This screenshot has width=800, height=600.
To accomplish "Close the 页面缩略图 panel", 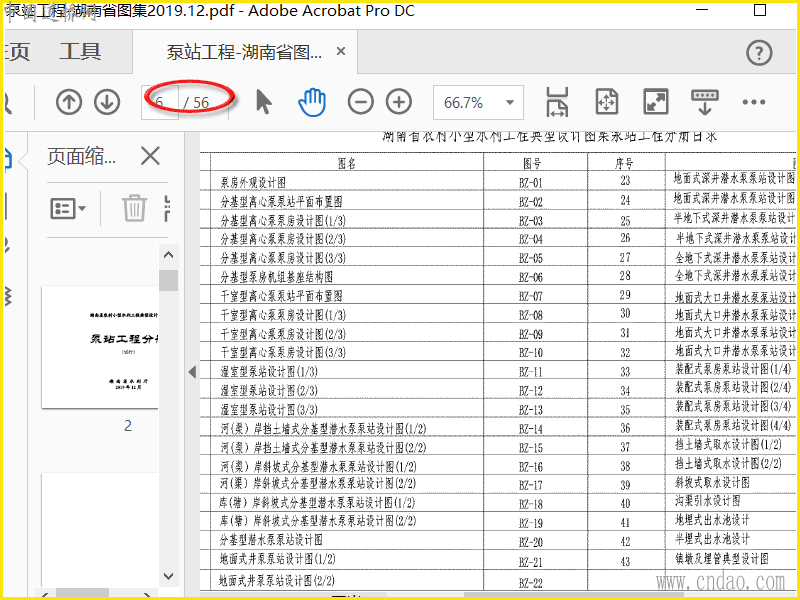I will click(151, 156).
